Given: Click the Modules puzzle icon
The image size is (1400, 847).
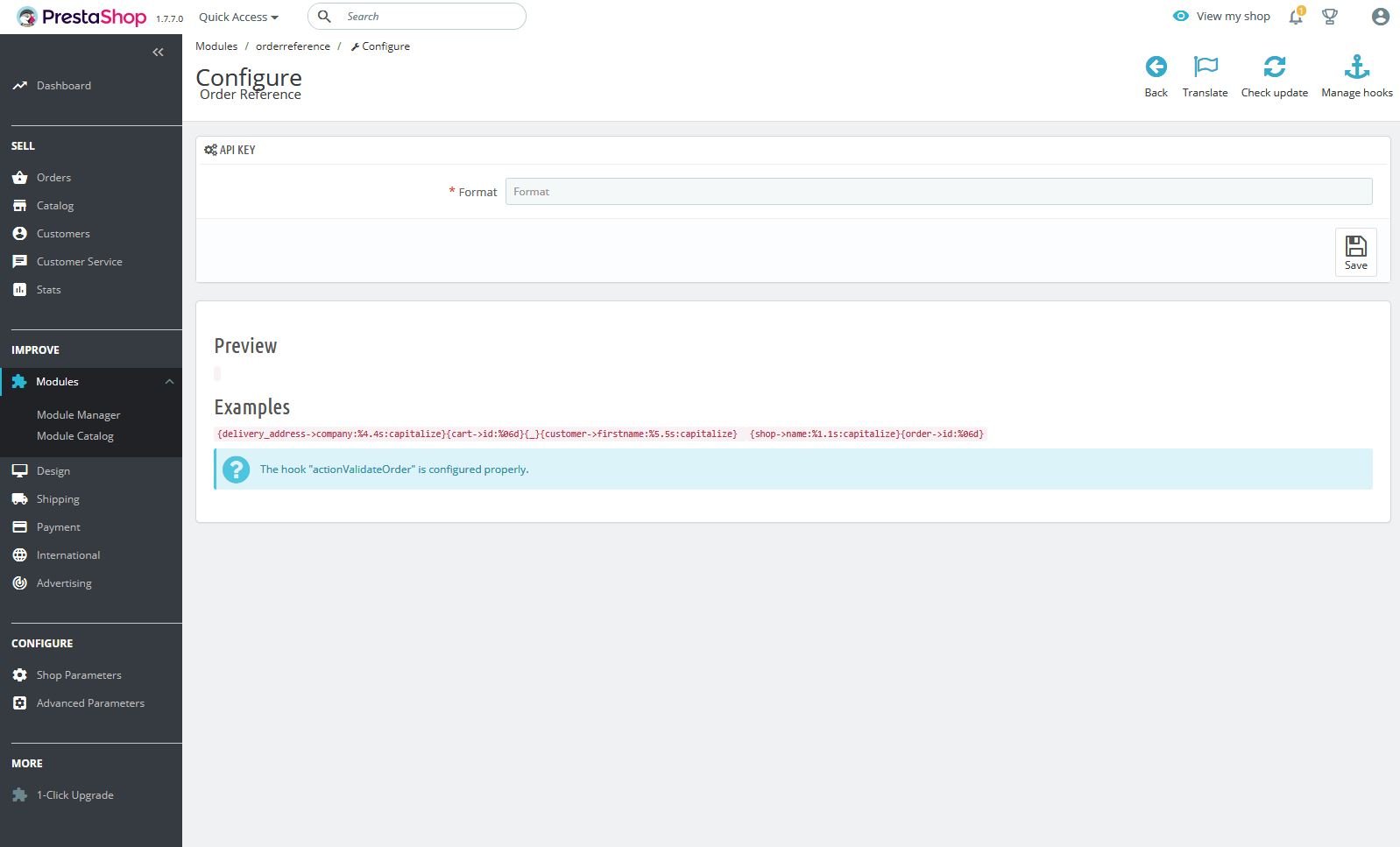Looking at the screenshot, I should pyautogui.click(x=19, y=381).
